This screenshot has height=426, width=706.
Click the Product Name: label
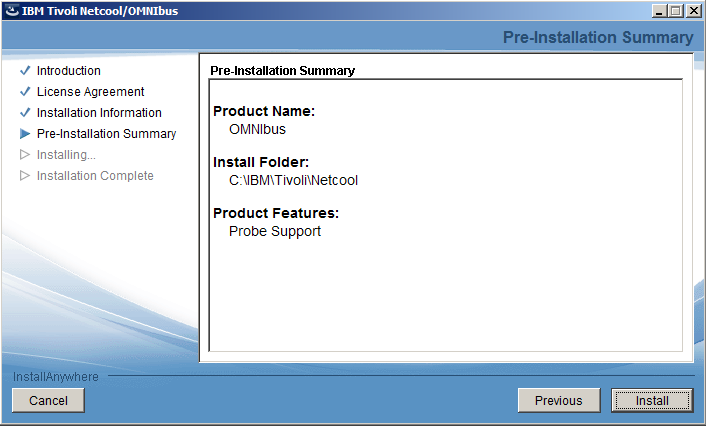(x=264, y=111)
